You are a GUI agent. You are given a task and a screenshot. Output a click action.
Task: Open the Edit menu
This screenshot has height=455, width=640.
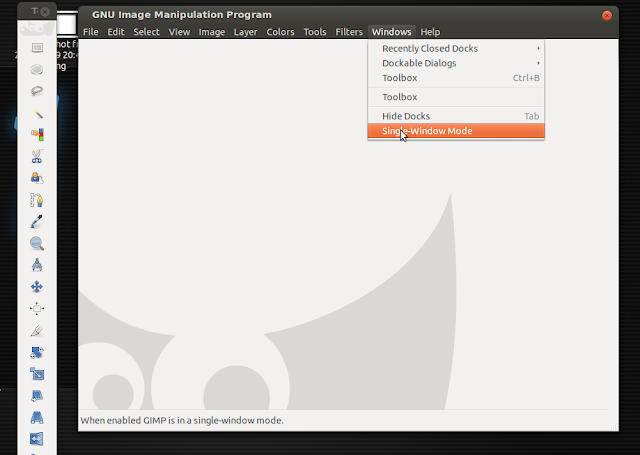click(116, 32)
